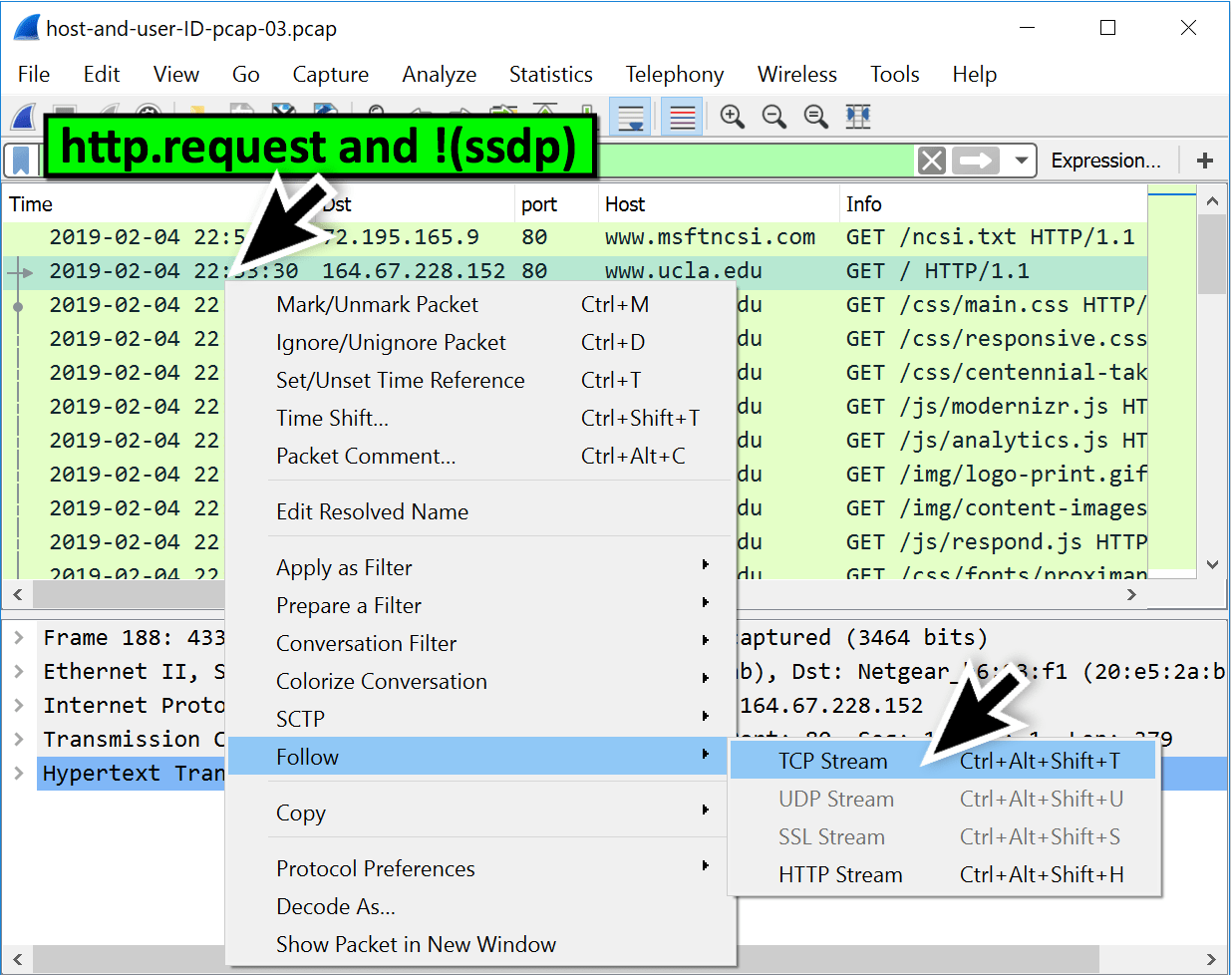The width and height of the screenshot is (1232, 975).
Task: Open the filter bookmarks icon
Action: pyautogui.click(x=23, y=160)
